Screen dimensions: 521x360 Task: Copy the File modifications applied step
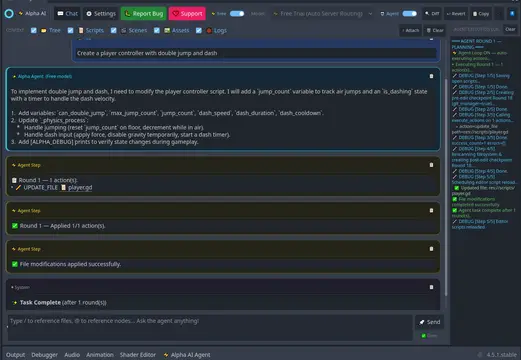431,249
